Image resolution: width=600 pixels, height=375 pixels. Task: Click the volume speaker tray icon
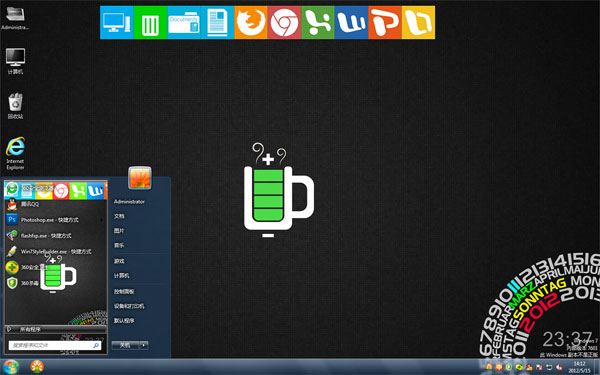coord(559,367)
